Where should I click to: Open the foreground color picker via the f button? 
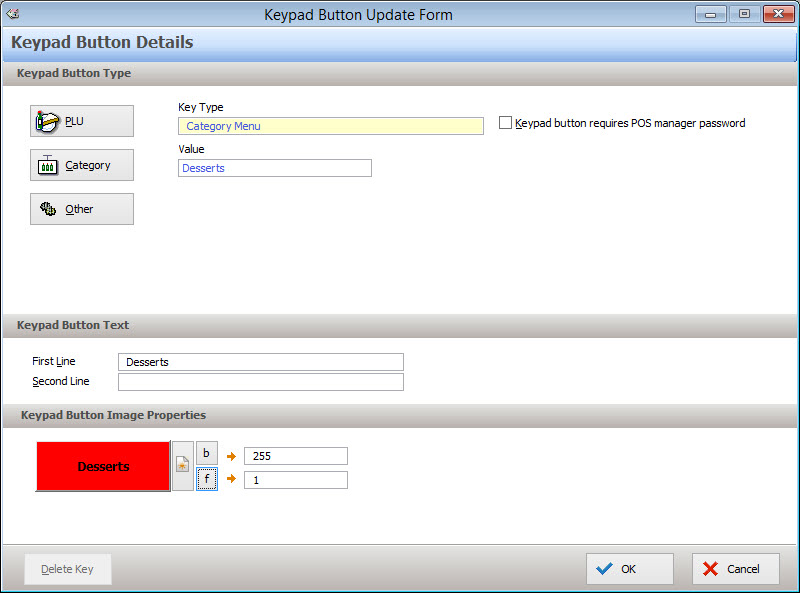click(x=207, y=479)
